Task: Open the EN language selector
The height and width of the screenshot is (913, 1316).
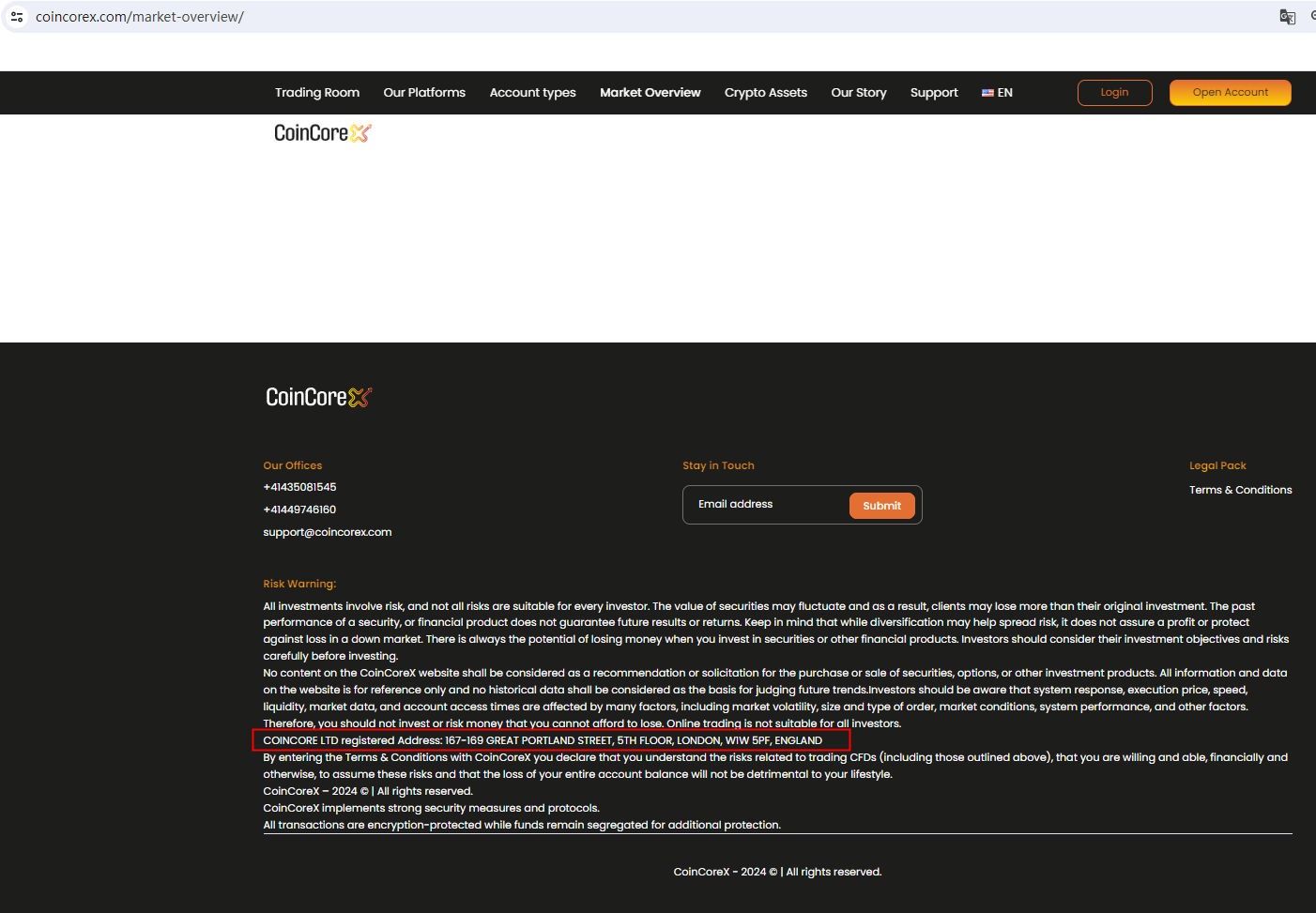Action: [x=997, y=93]
